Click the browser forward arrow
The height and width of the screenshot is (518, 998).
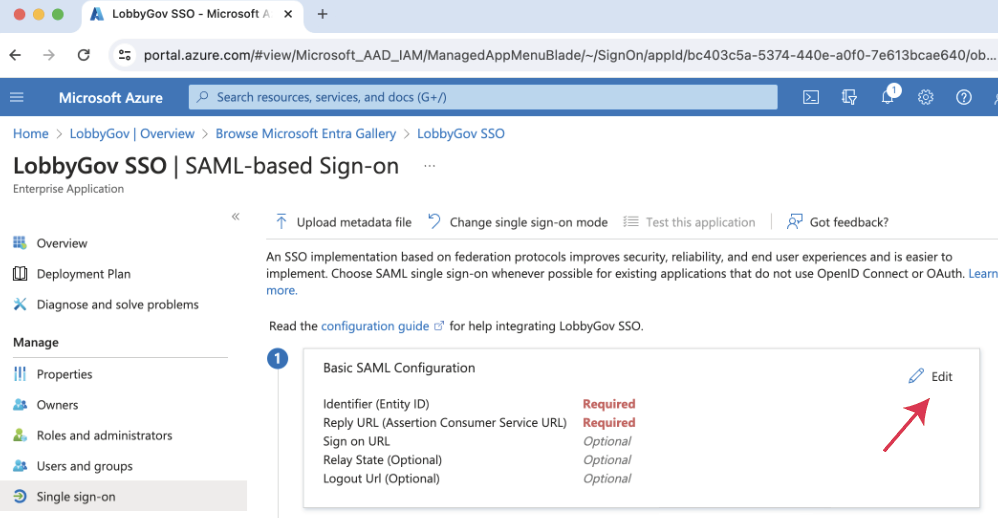click(x=49, y=55)
